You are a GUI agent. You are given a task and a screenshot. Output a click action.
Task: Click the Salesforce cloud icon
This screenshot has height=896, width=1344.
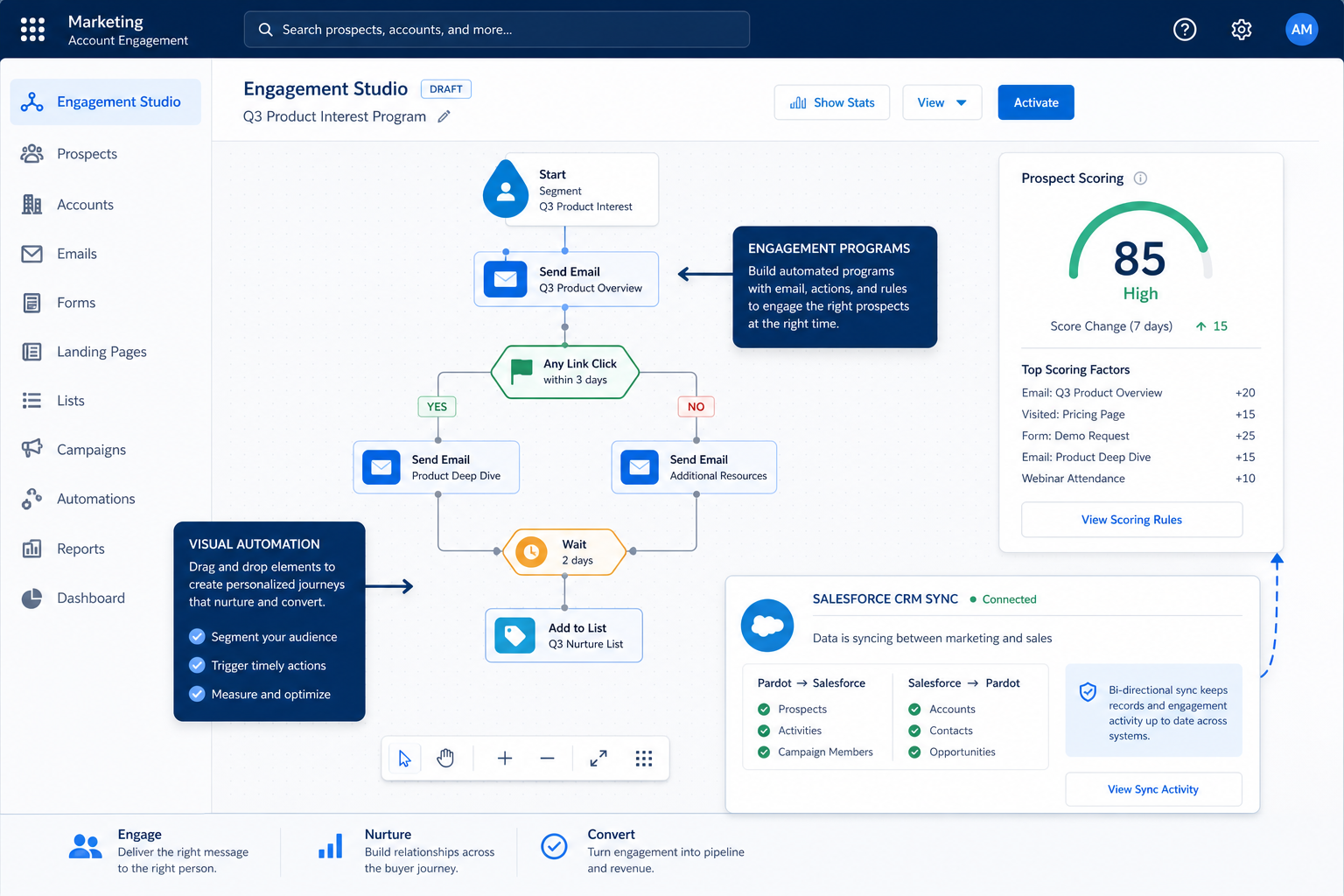pos(767,626)
